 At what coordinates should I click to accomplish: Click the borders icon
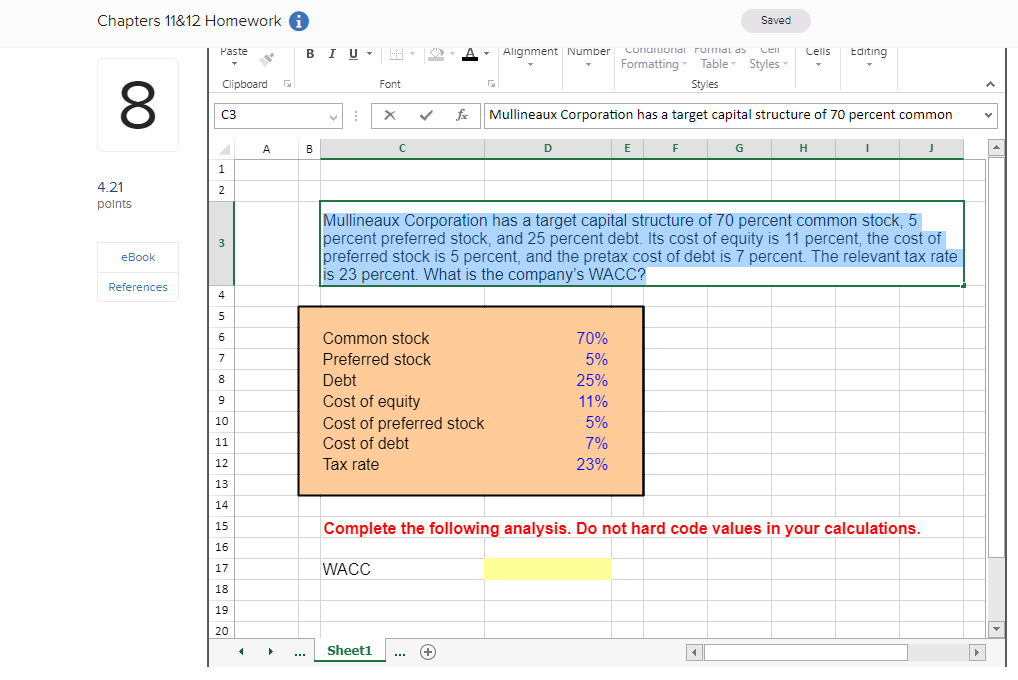coord(396,54)
